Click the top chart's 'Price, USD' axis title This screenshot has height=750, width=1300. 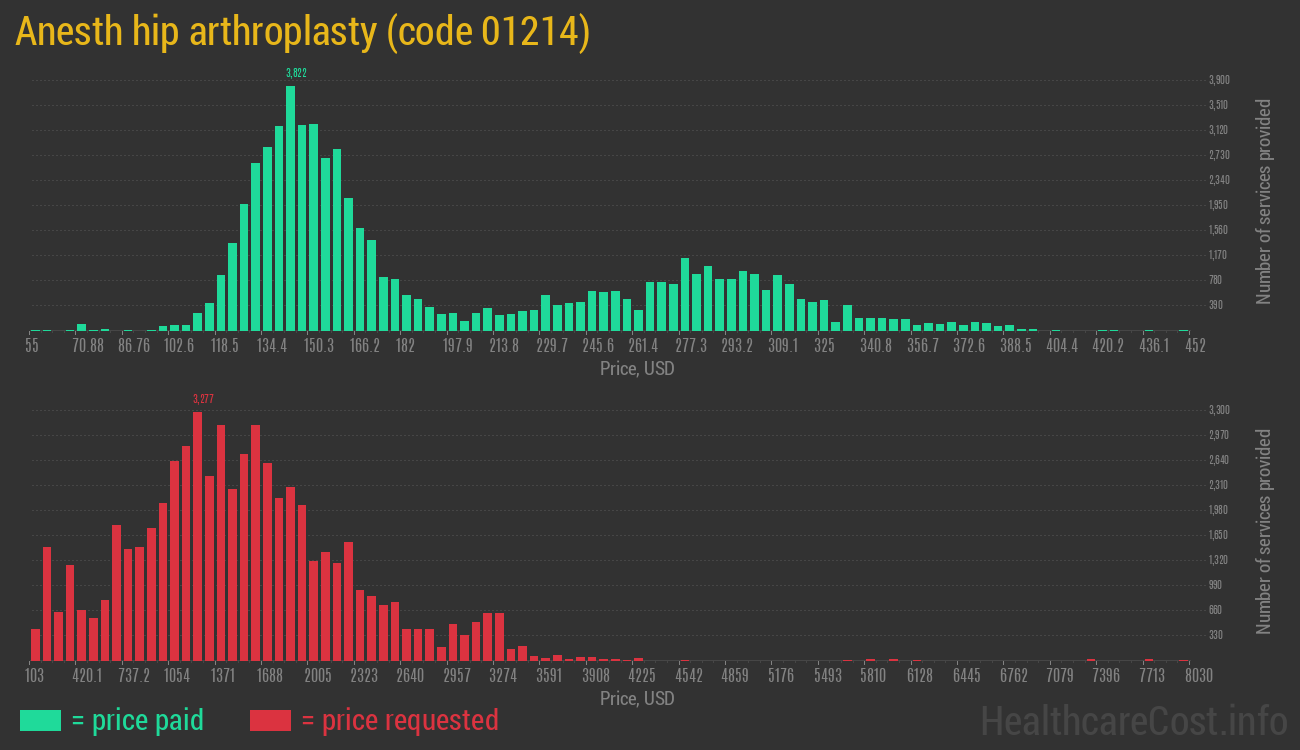click(x=637, y=369)
